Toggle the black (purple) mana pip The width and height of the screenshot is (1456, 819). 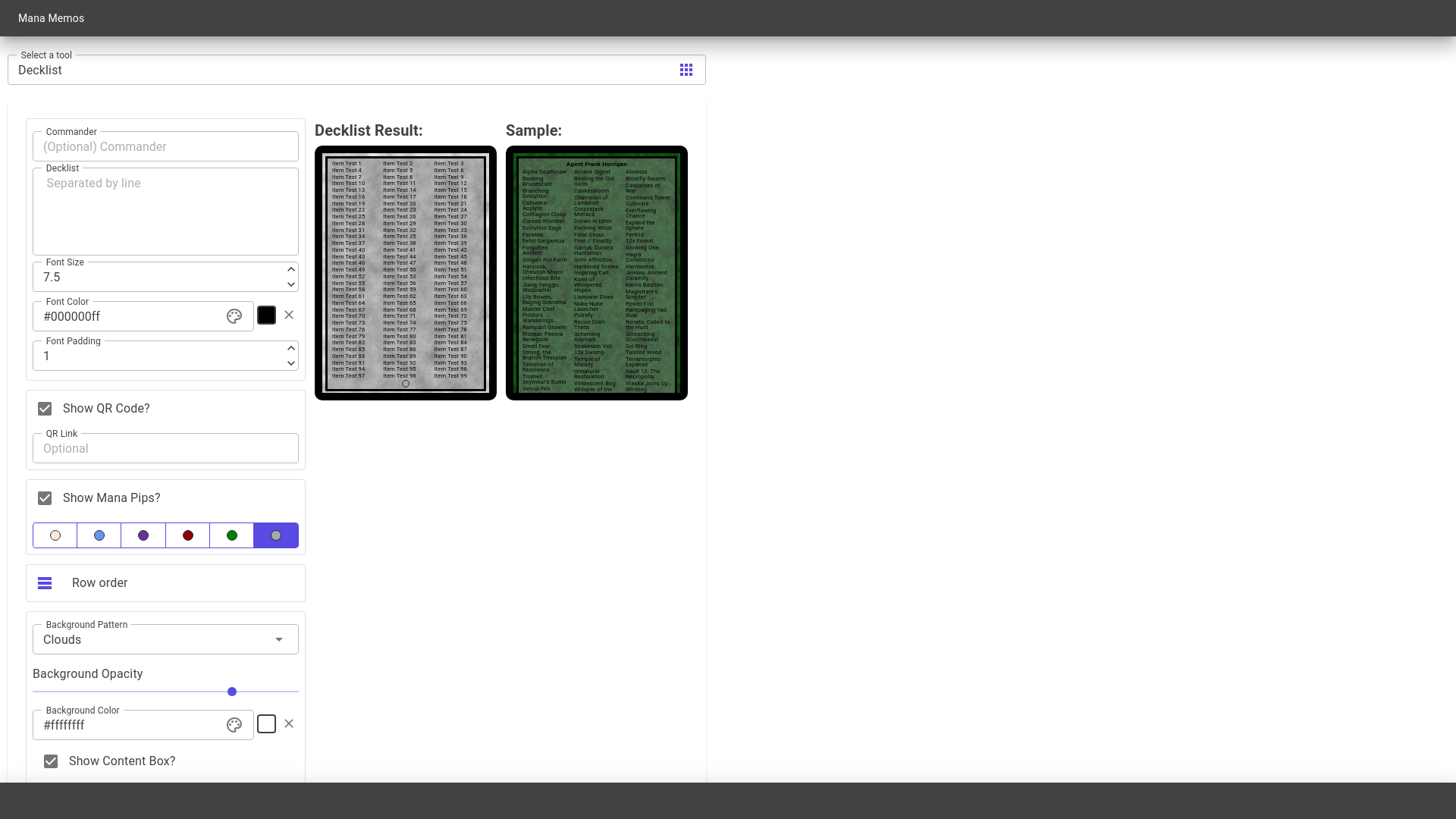pyautogui.click(x=143, y=535)
